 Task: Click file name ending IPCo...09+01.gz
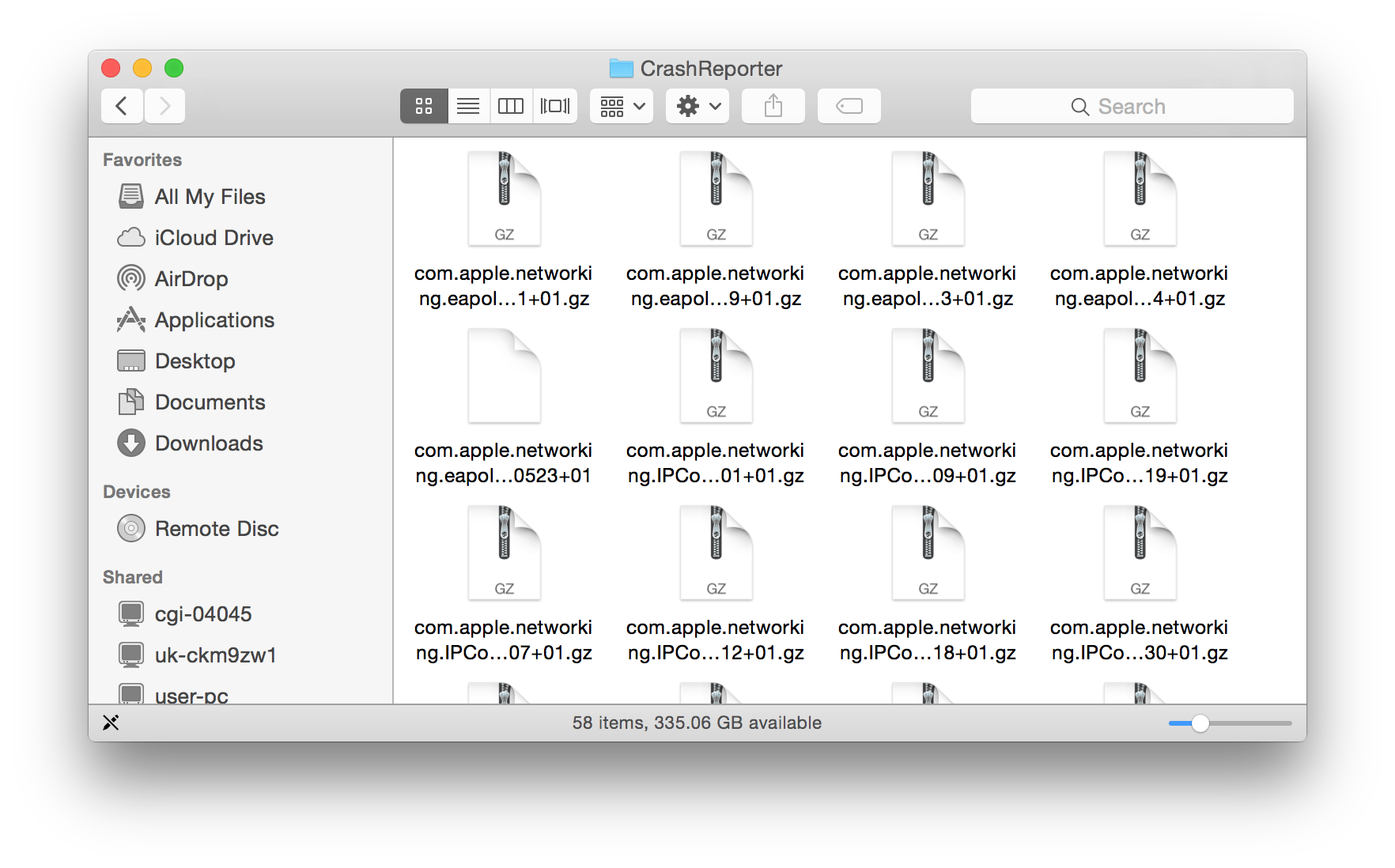point(928,463)
